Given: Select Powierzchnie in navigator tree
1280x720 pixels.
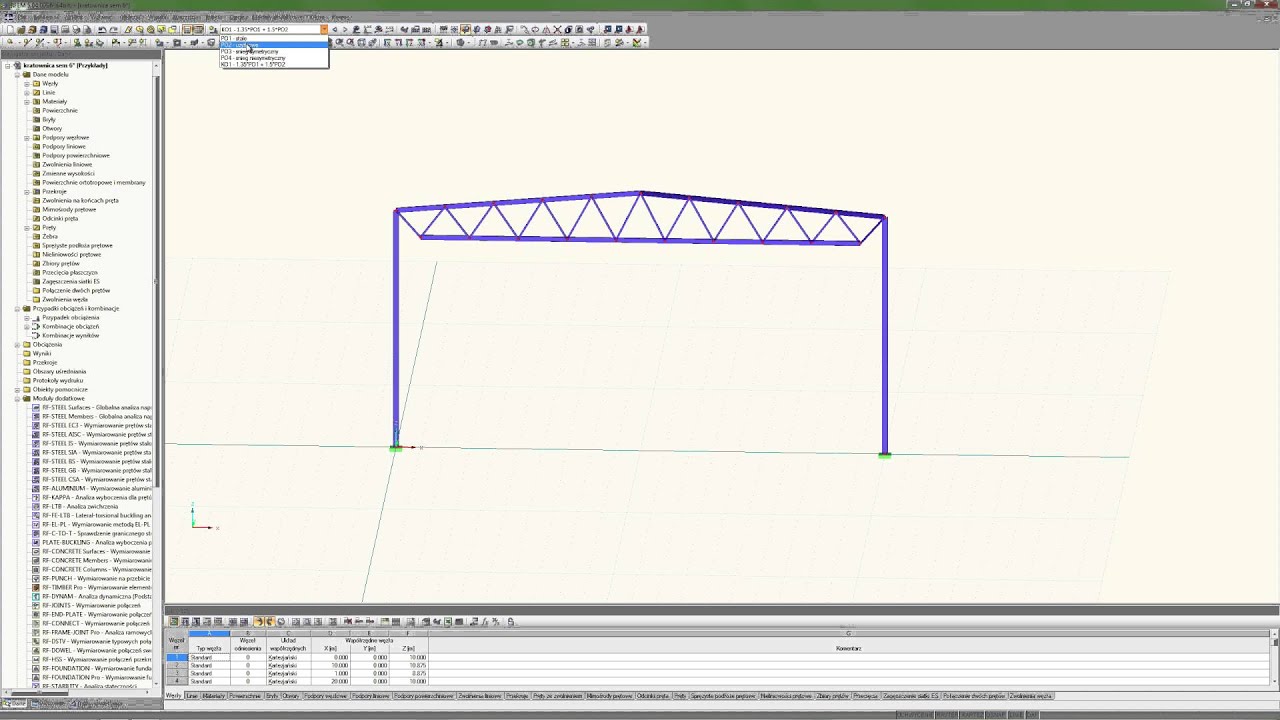Looking at the screenshot, I should click(60, 110).
